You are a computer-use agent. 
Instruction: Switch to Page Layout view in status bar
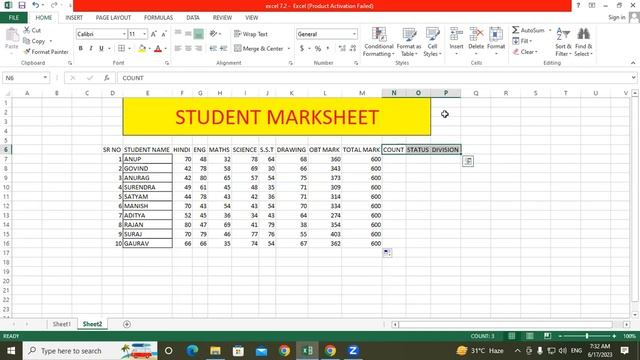529,336
